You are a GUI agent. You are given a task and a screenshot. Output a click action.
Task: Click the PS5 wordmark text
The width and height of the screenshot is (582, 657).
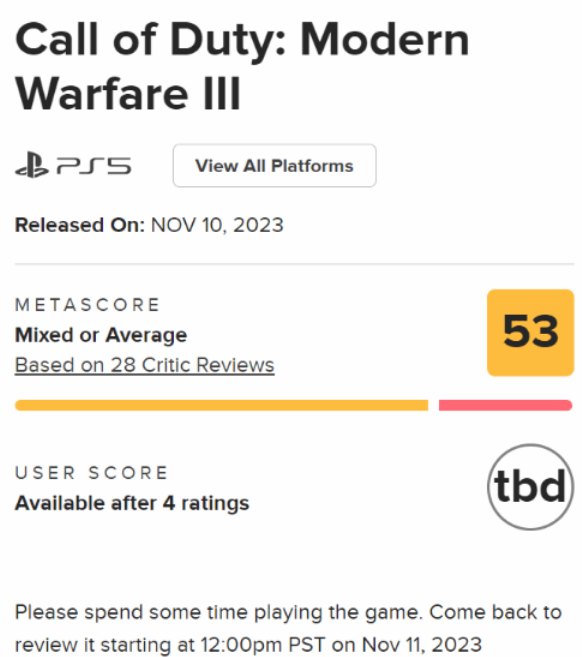[x=94, y=166]
